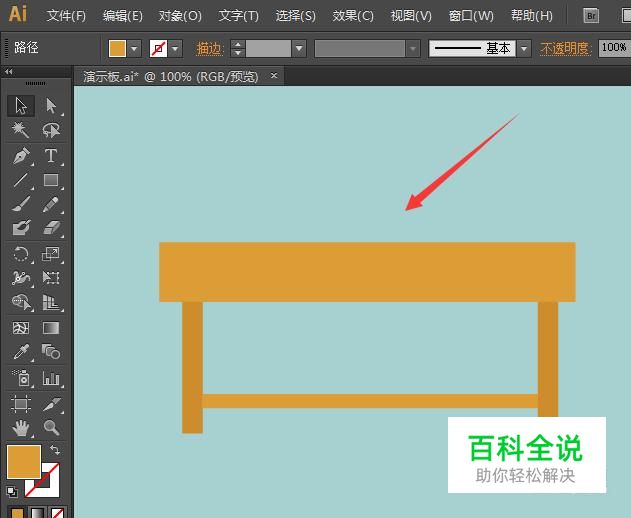The width and height of the screenshot is (631, 518).
Task: Select the Perspective Grid tool
Action: (x=51, y=302)
